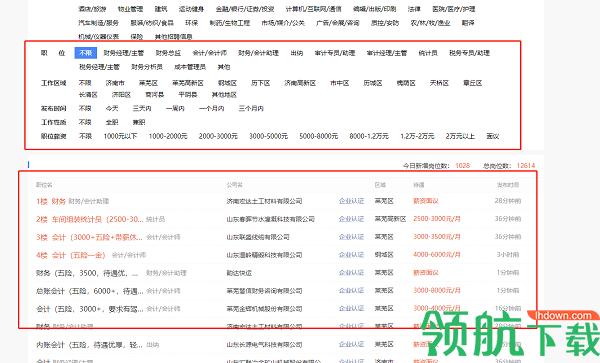The image size is (600, 363).
Task: Open the 法律 industry category
Action: [414, 9]
